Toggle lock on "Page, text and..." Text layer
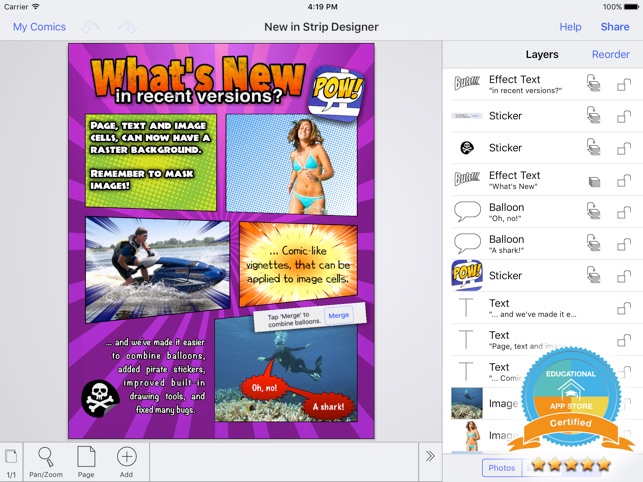The image size is (643, 482). tap(624, 340)
